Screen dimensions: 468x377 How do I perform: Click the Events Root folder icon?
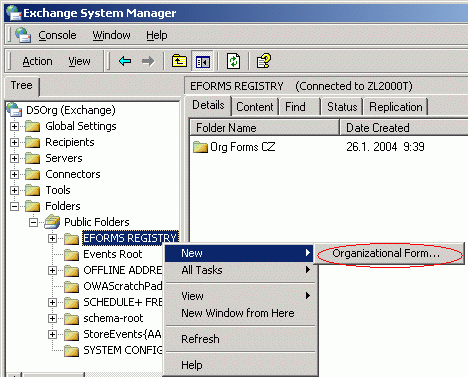[71, 255]
